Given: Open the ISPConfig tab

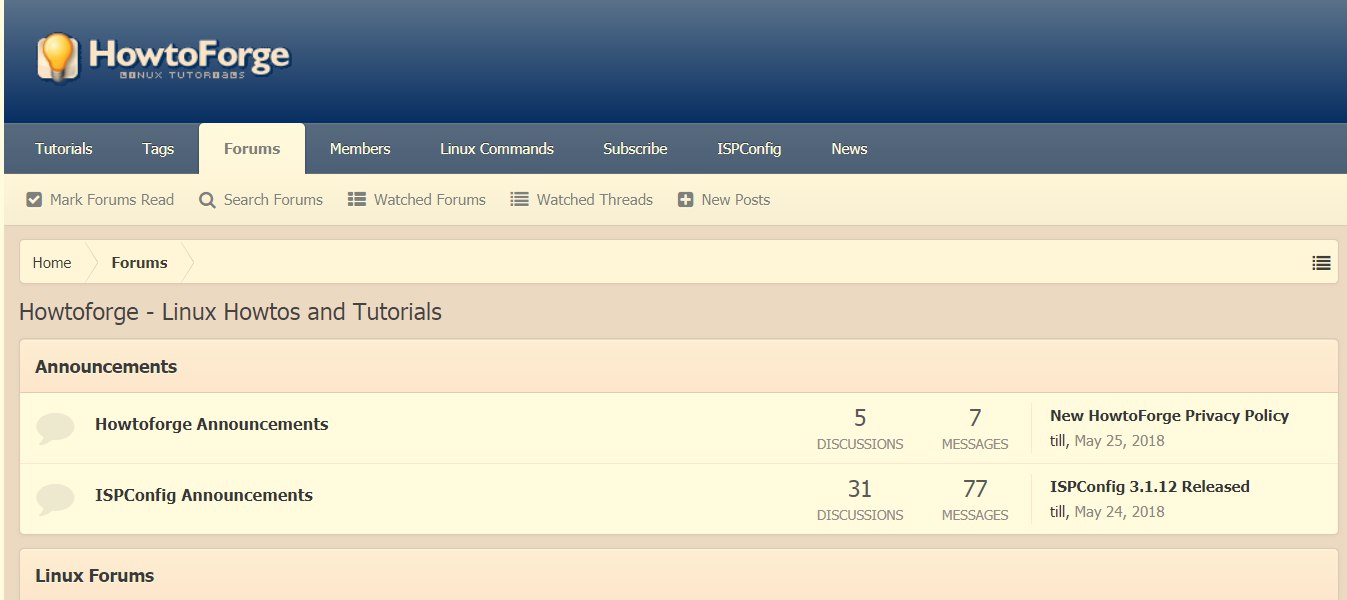Looking at the screenshot, I should [x=749, y=149].
